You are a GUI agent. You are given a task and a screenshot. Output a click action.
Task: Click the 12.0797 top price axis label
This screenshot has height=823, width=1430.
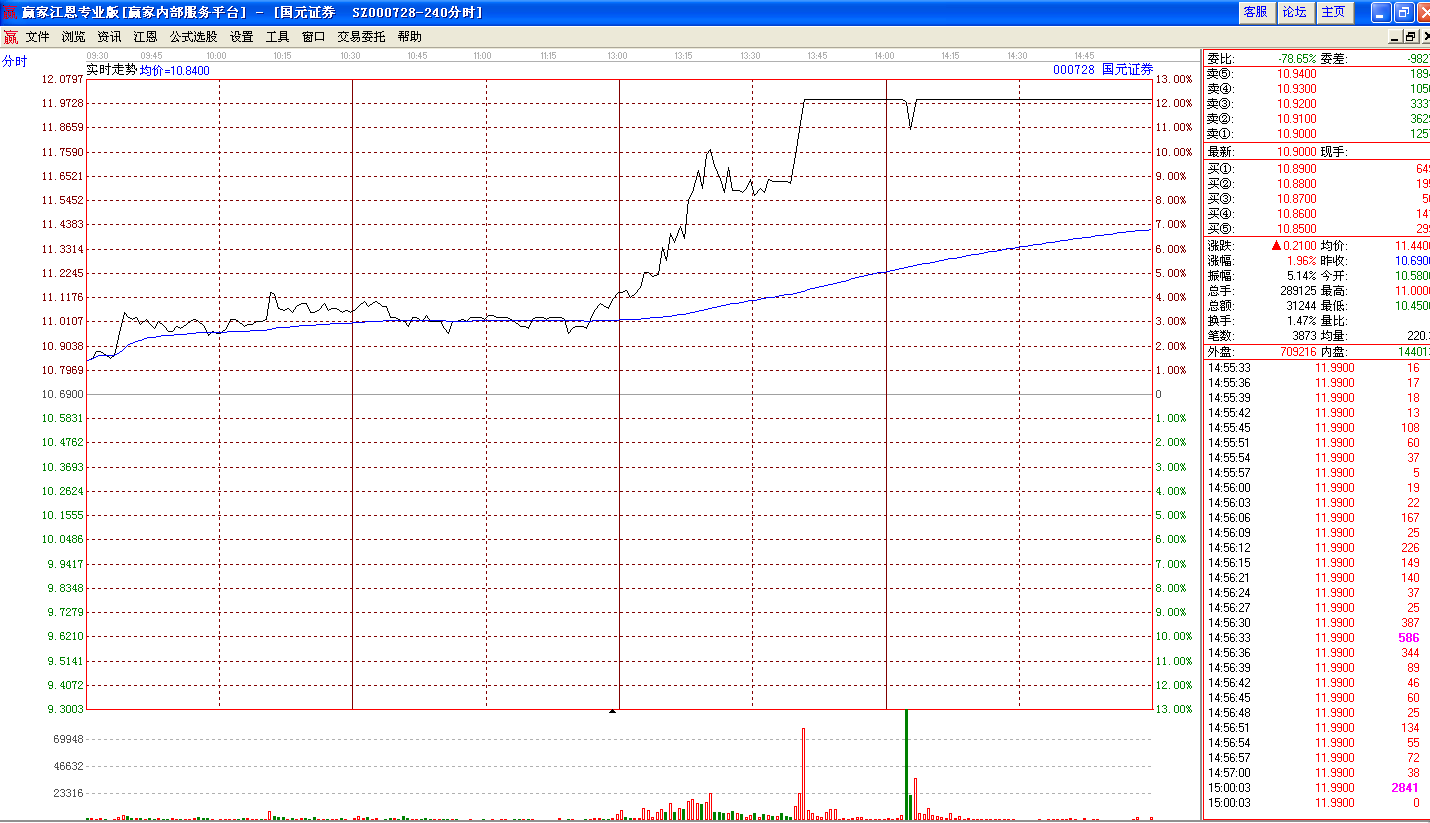tap(62, 79)
